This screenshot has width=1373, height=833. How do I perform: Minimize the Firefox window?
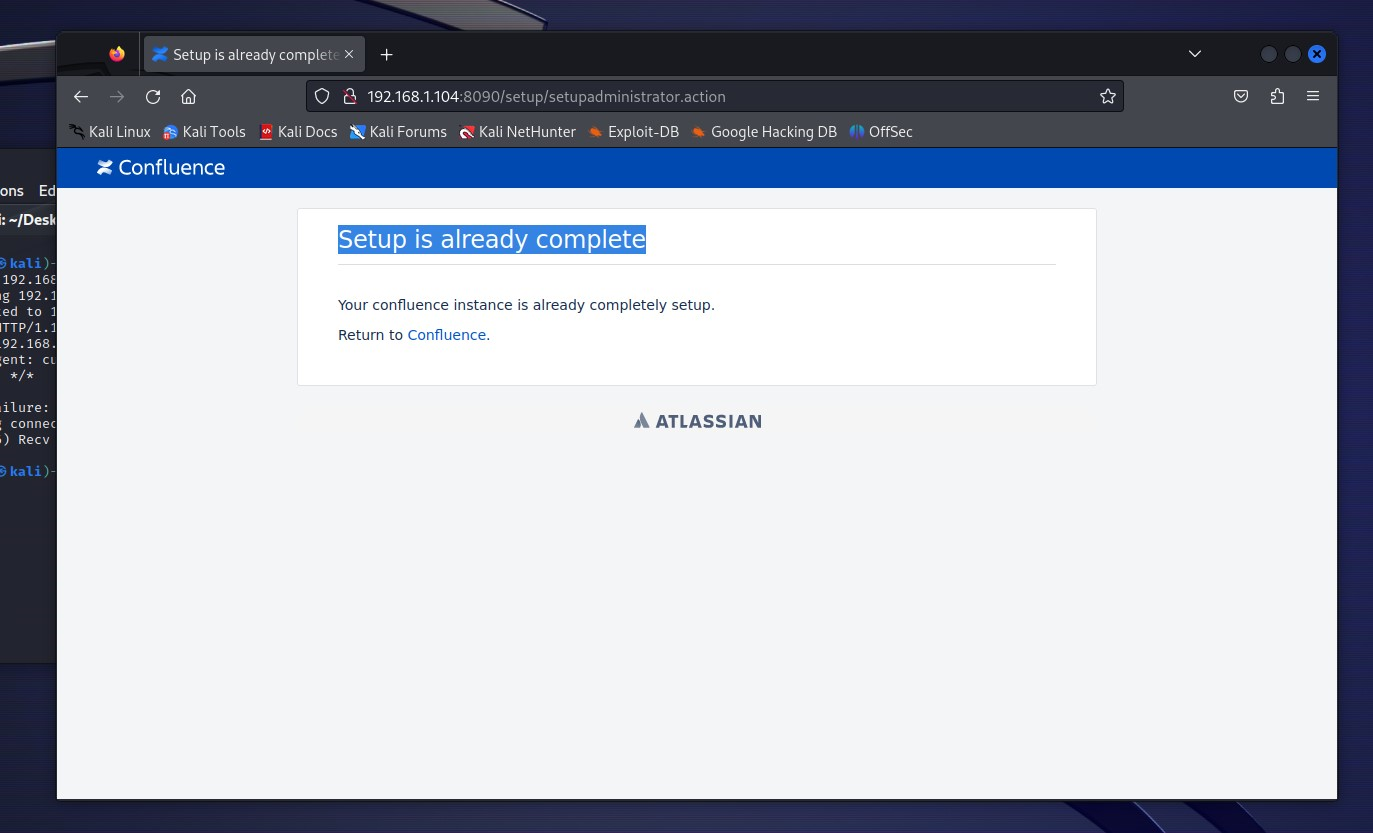coord(1269,54)
